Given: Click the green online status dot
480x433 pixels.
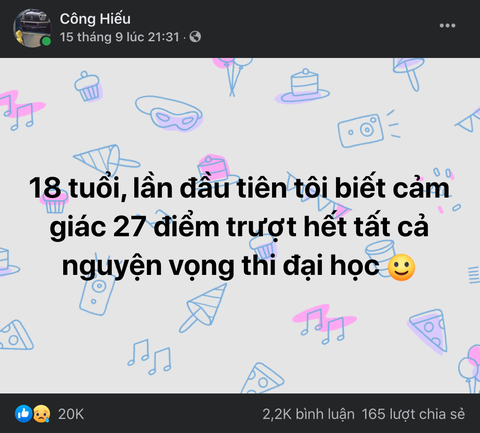Looking at the screenshot, I should 47,41.
